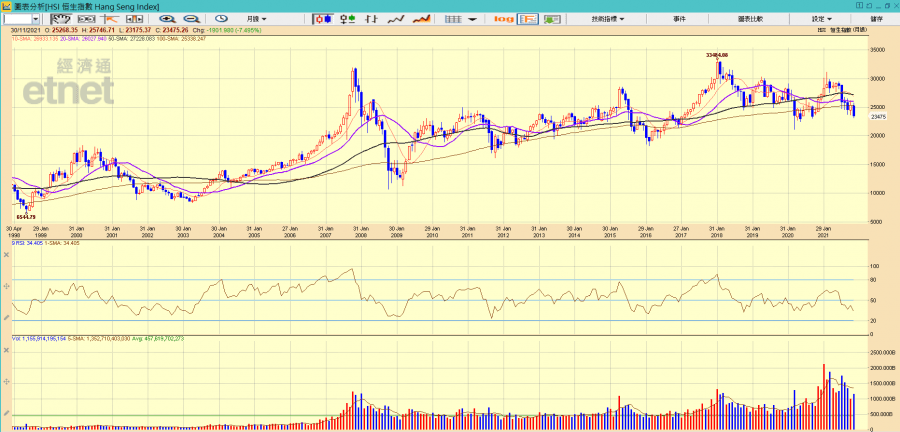Select the candlestick chart type icon
900x432 pixels.
point(323,19)
